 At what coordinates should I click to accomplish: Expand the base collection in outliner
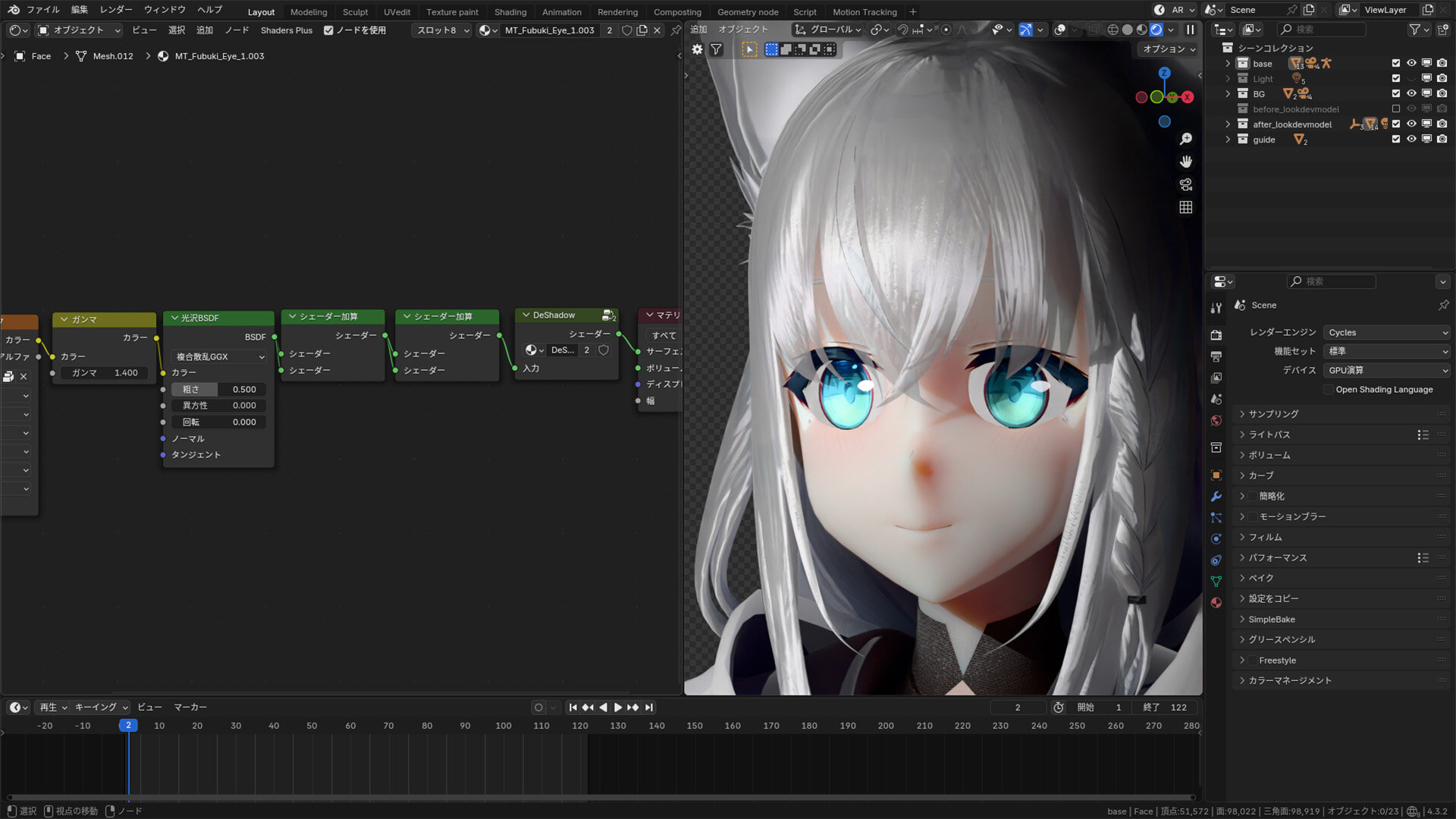[x=1228, y=64]
